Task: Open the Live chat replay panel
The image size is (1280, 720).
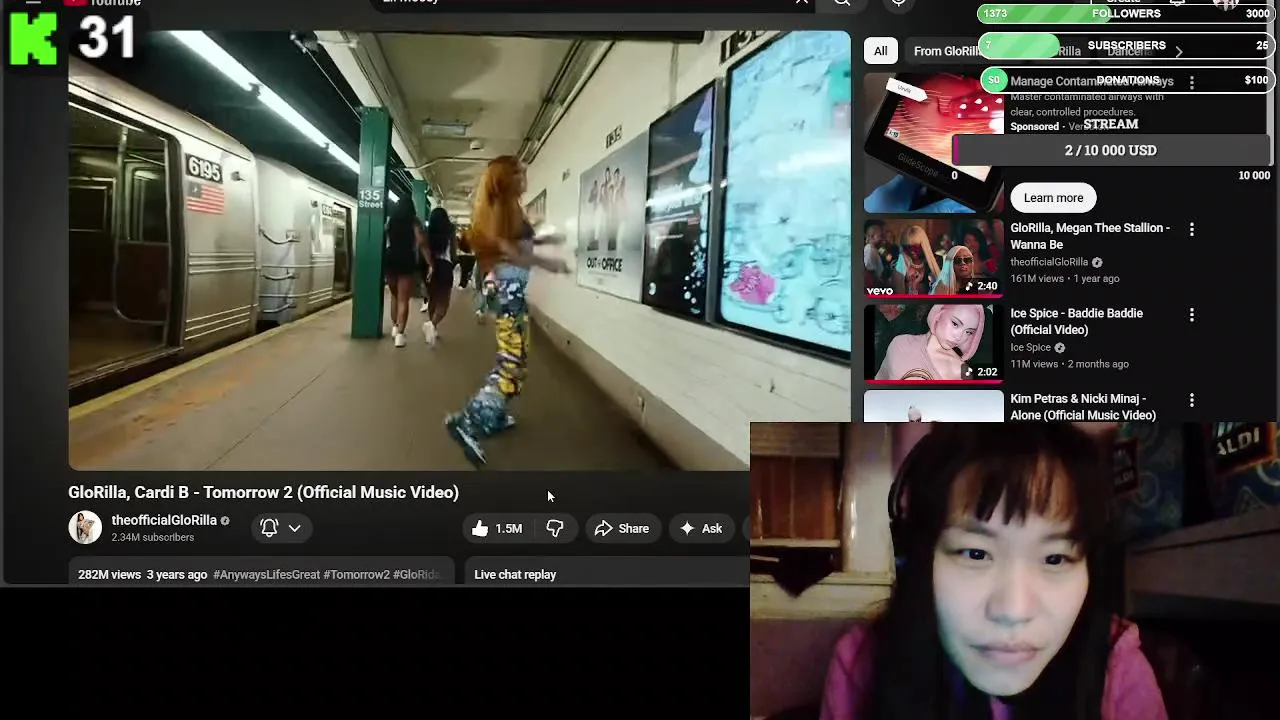Action: [515, 574]
